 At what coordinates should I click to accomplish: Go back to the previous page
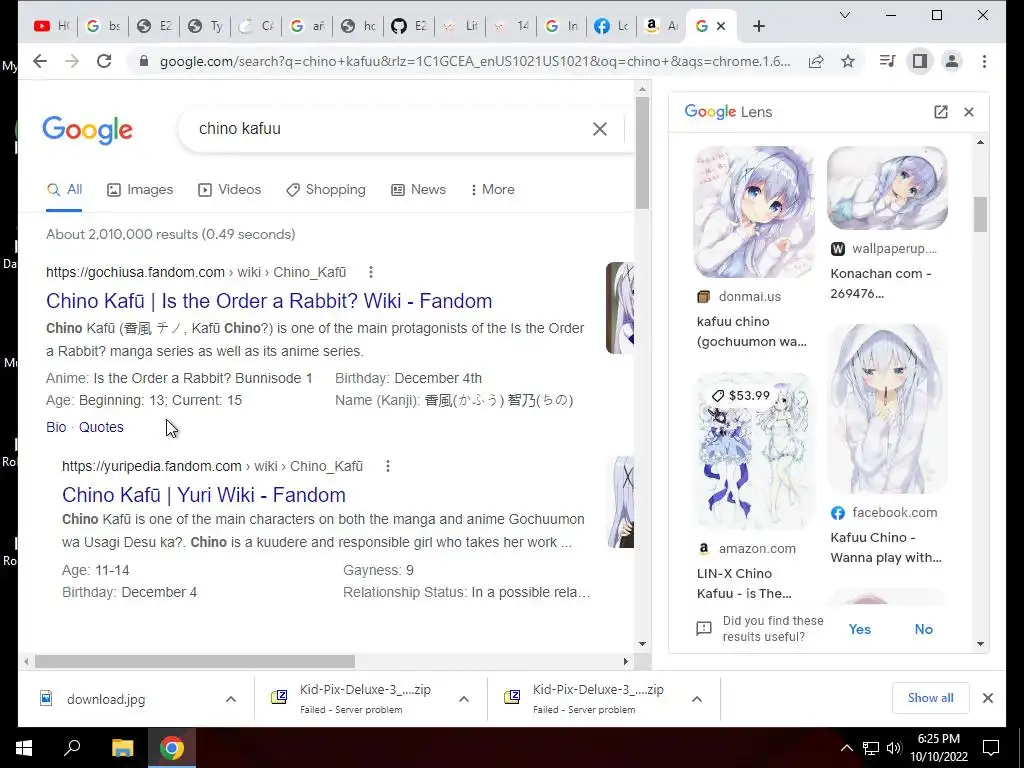40,61
